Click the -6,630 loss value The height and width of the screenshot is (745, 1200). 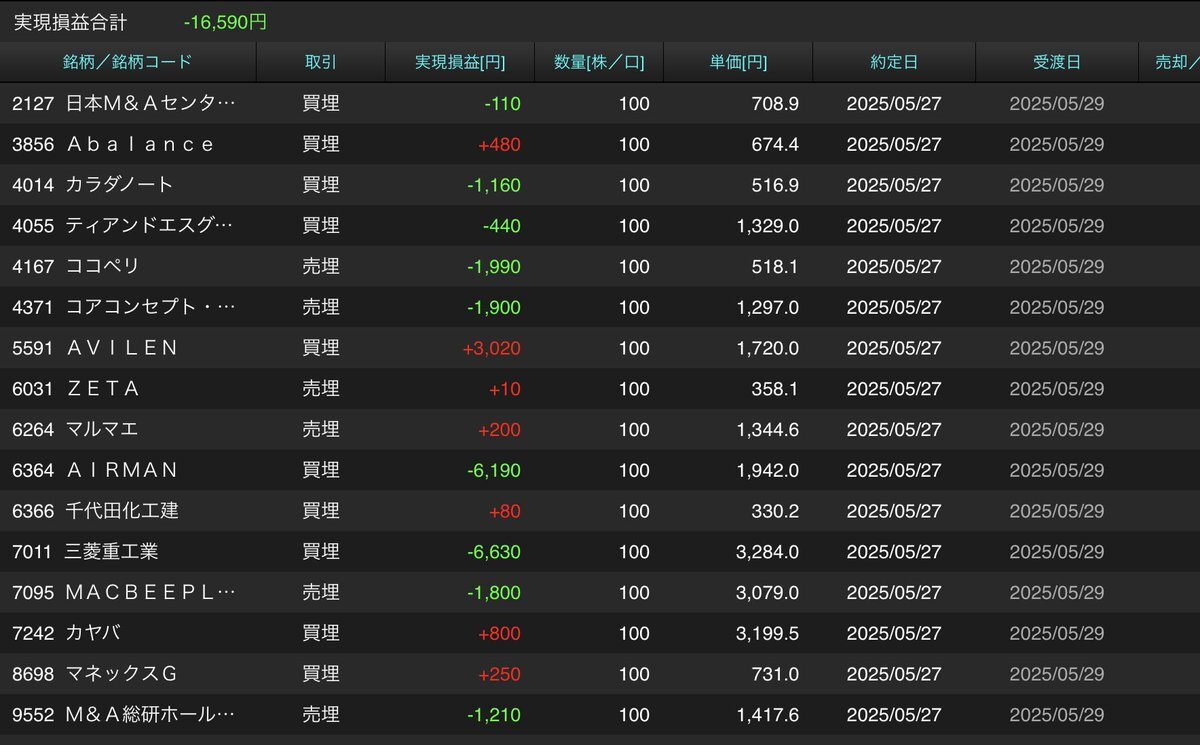point(494,552)
